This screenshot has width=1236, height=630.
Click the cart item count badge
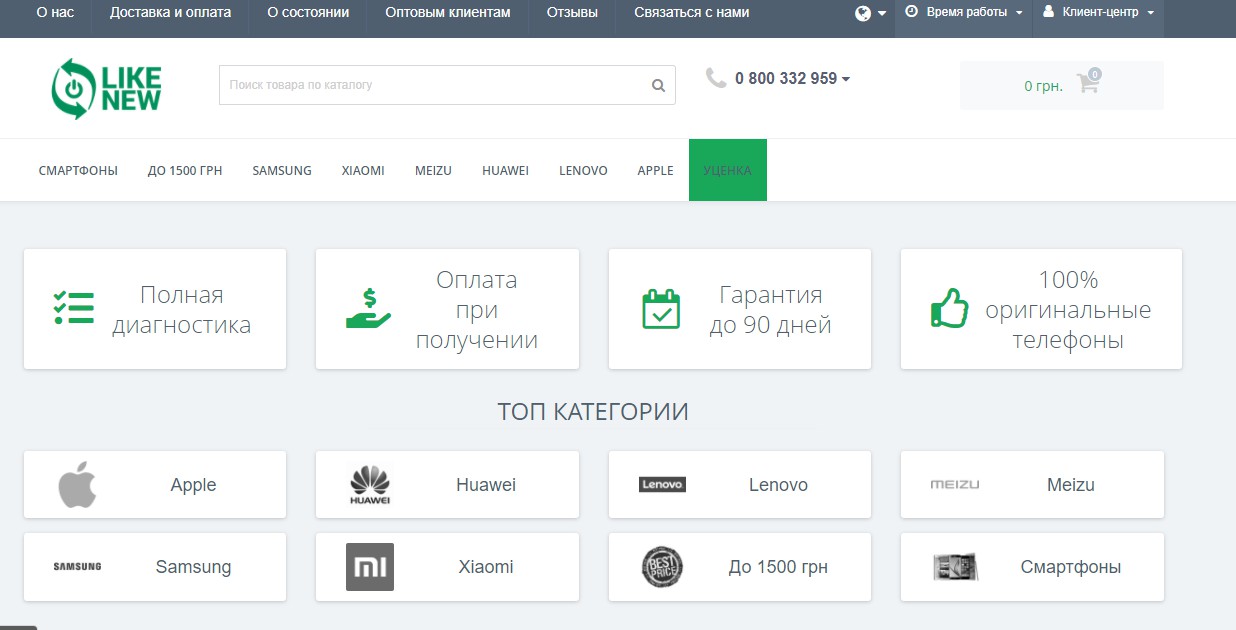pos(1095,74)
